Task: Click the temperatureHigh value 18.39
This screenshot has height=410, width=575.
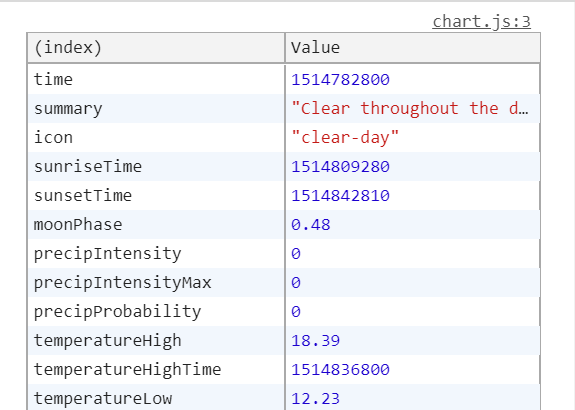Action: click(316, 340)
